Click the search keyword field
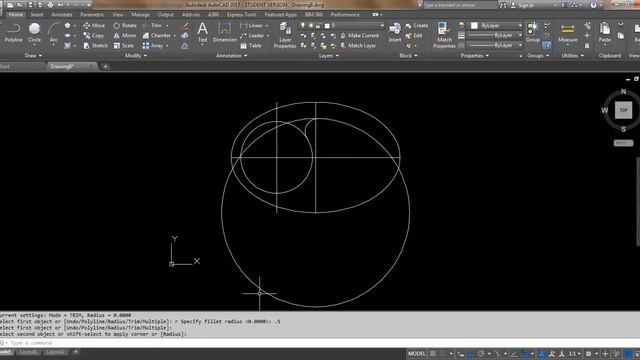640x360 pixels. point(460,5)
